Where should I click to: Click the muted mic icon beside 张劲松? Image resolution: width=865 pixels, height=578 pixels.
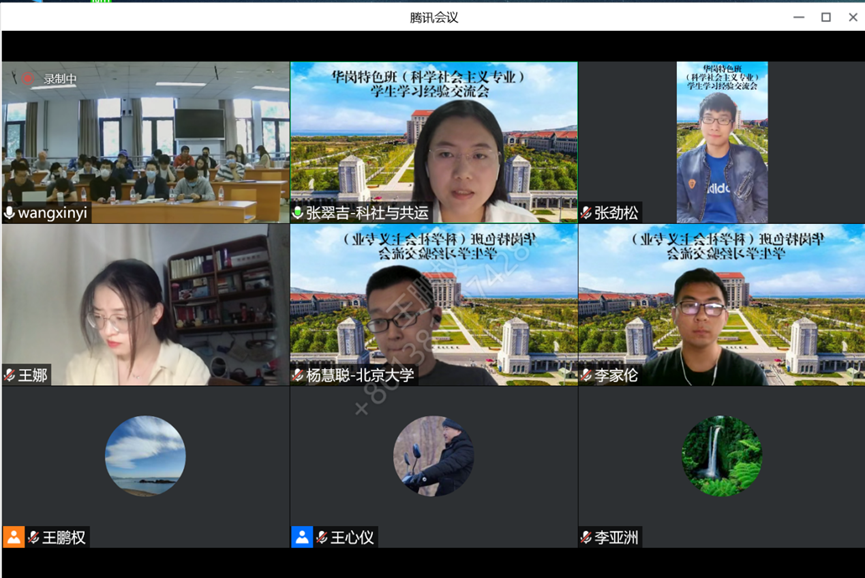[x=586, y=213]
